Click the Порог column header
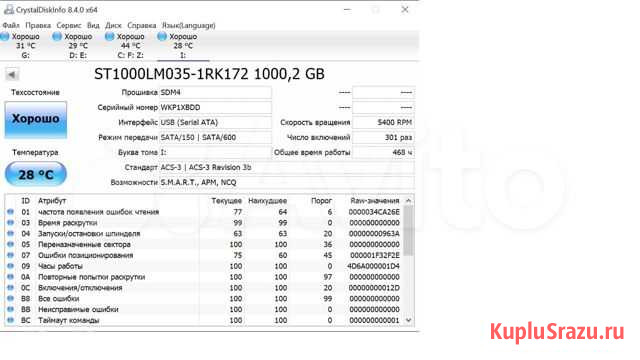 [321, 201]
